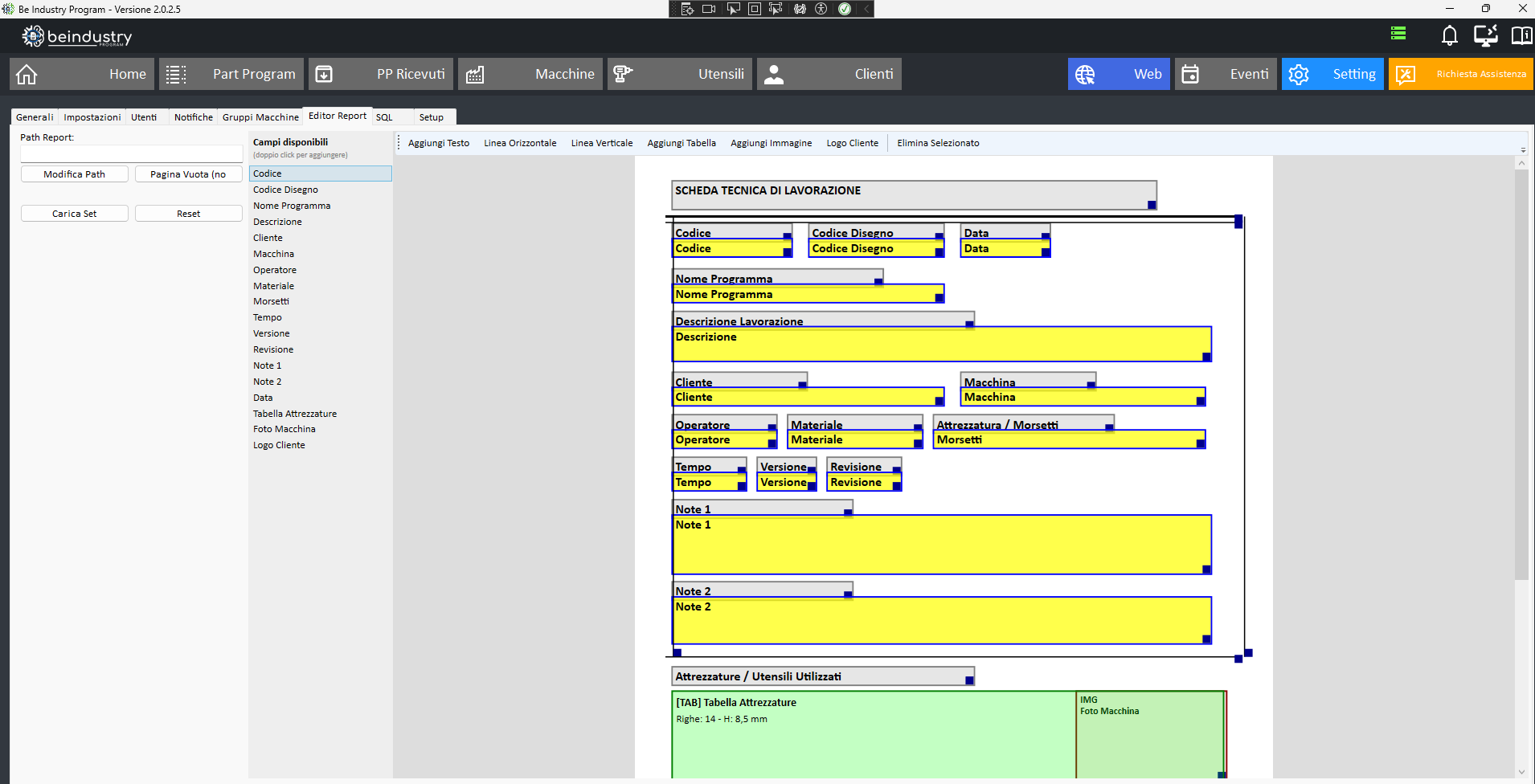Go to the Home section

pos(82,74)
